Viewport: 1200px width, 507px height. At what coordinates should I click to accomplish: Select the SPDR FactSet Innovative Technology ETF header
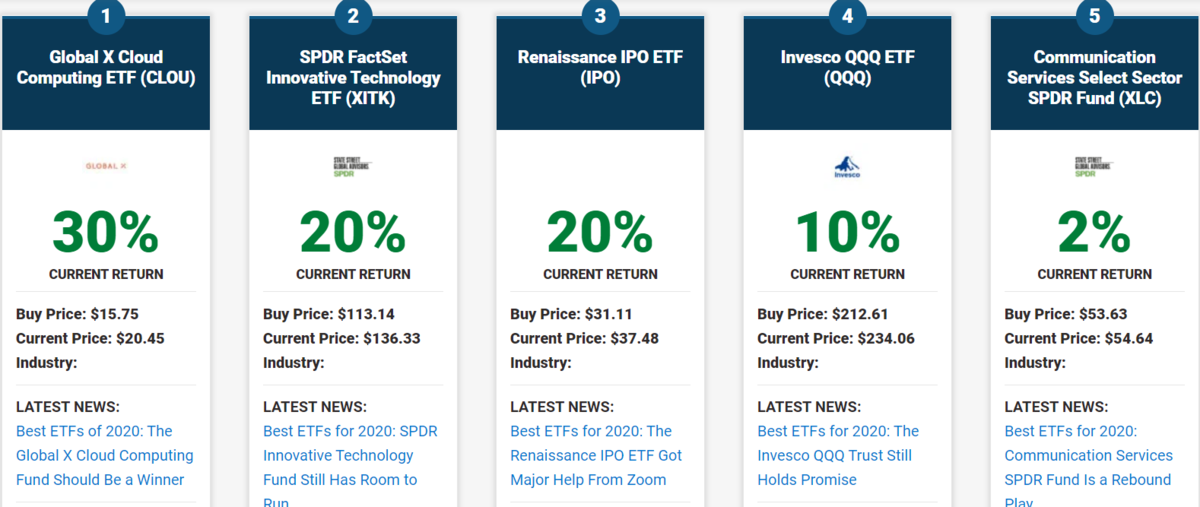tap(353, 78)
